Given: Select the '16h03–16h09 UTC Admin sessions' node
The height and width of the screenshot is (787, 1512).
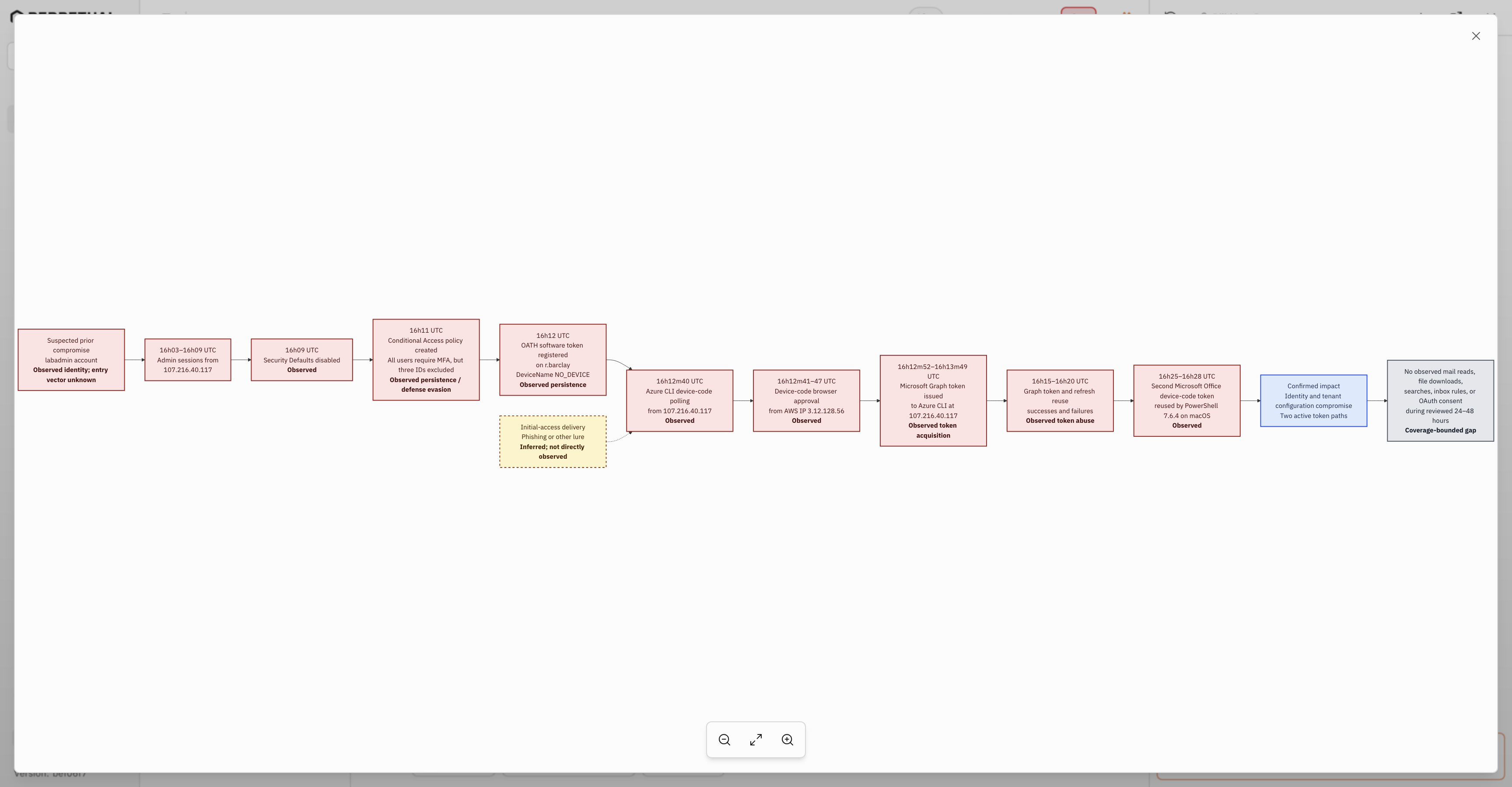Looking at the screenshot, I should click(x=188, y=359).
